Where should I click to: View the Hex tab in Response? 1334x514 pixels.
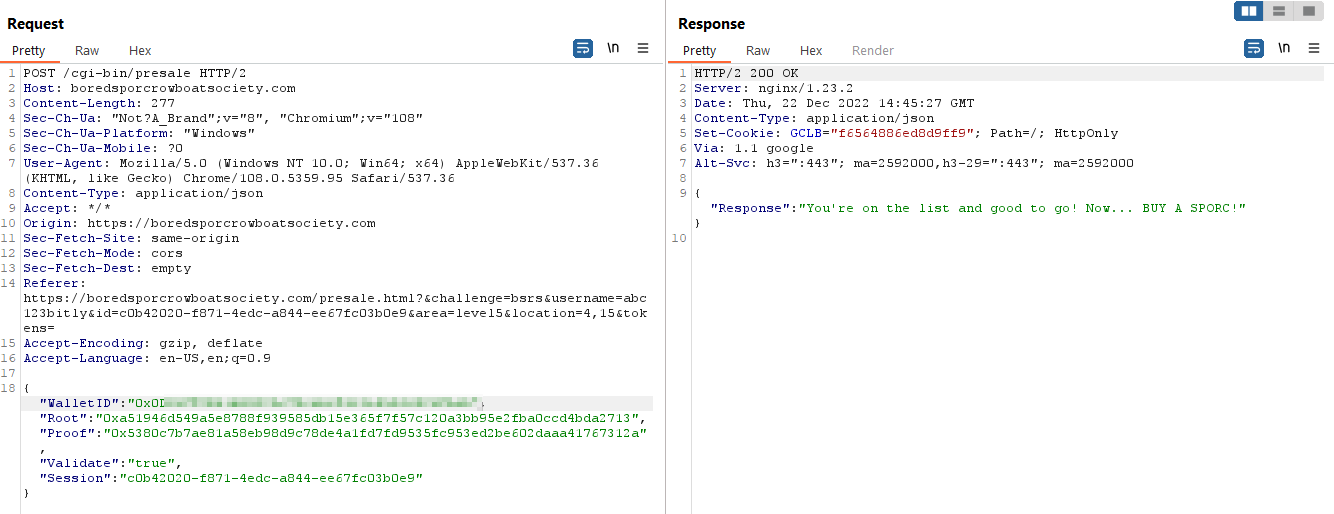tap(811, 51)
